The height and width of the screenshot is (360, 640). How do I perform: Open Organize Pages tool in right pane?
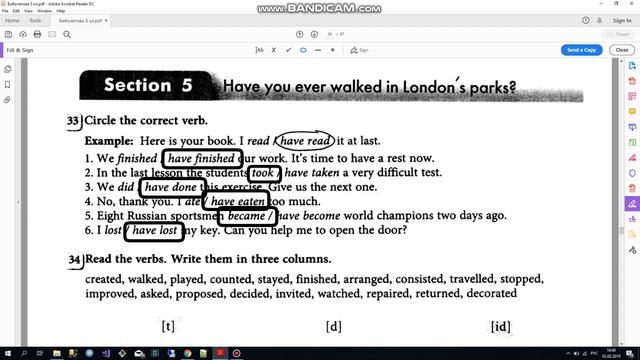pyautogui.click(x=632, y=142)
